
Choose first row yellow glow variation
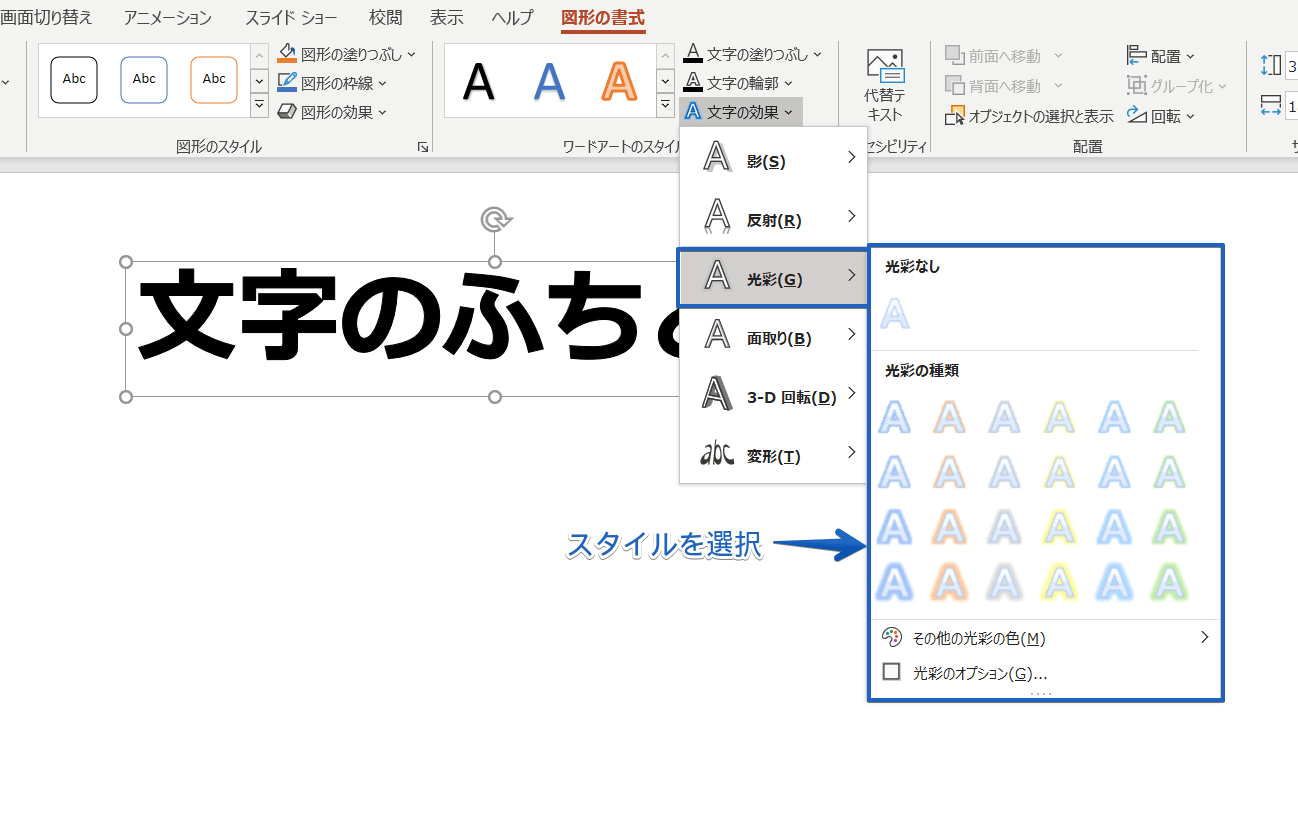coord(1060,417)
